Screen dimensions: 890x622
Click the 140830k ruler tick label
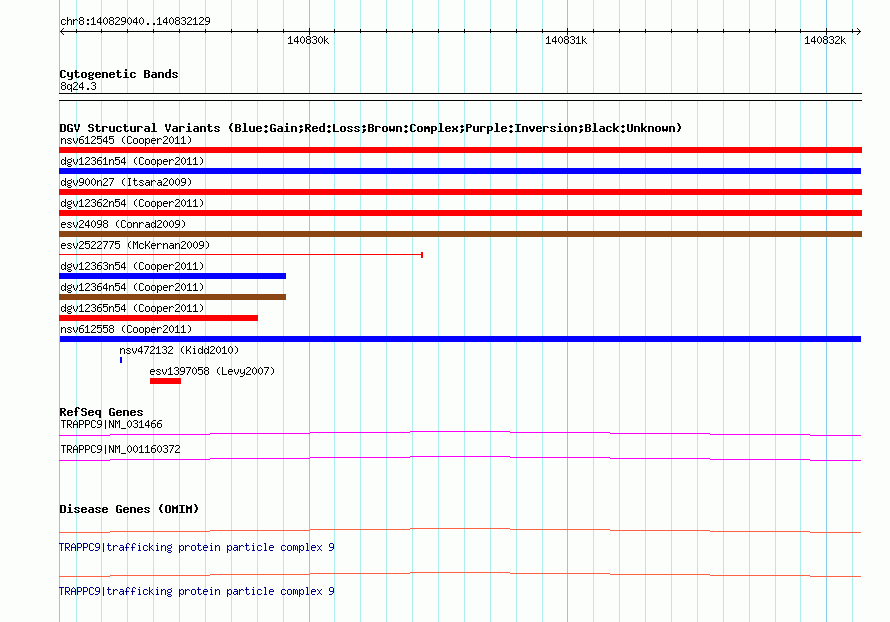308,40
